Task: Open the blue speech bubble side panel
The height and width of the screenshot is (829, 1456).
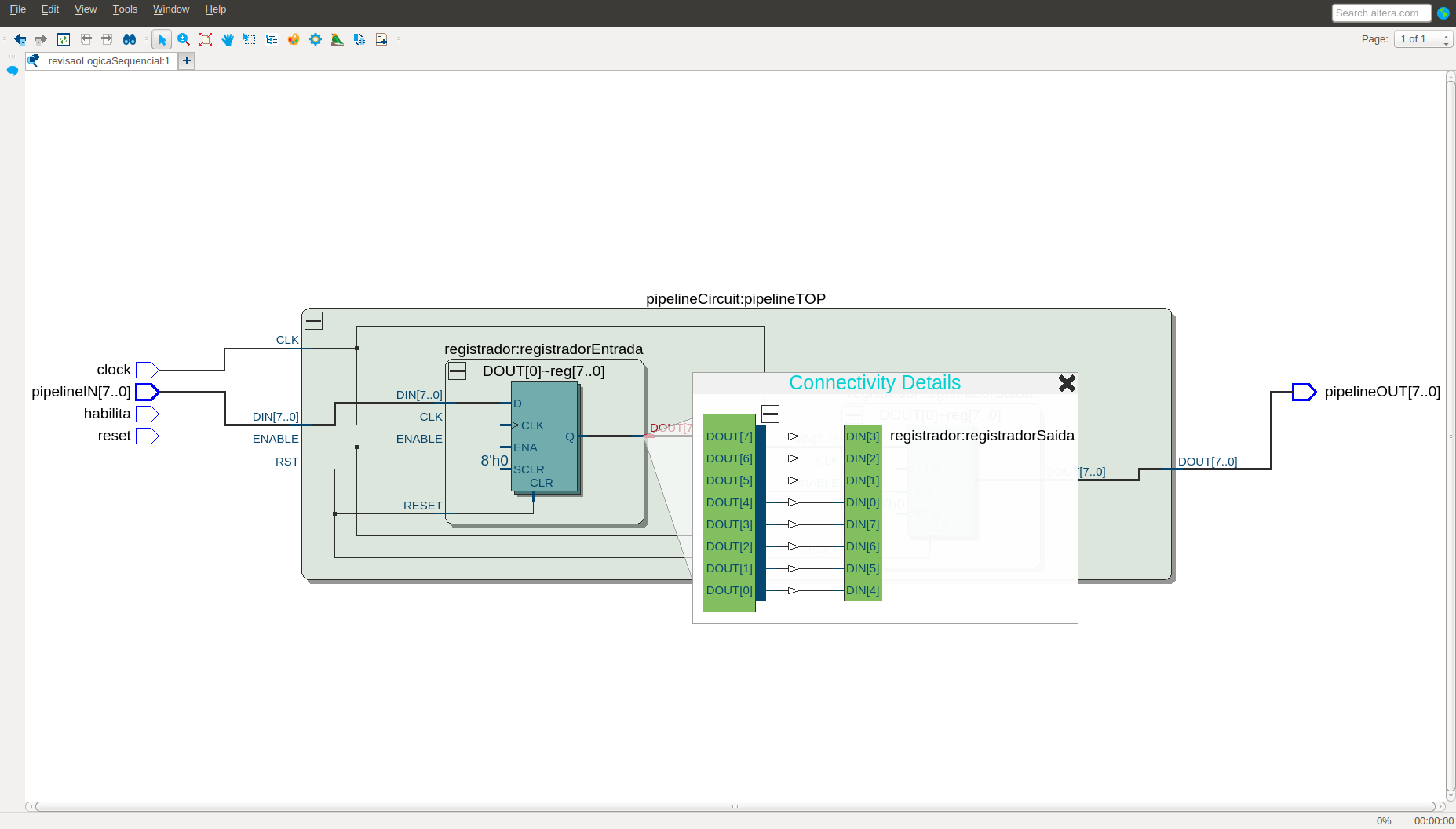Action: point(13,71)
